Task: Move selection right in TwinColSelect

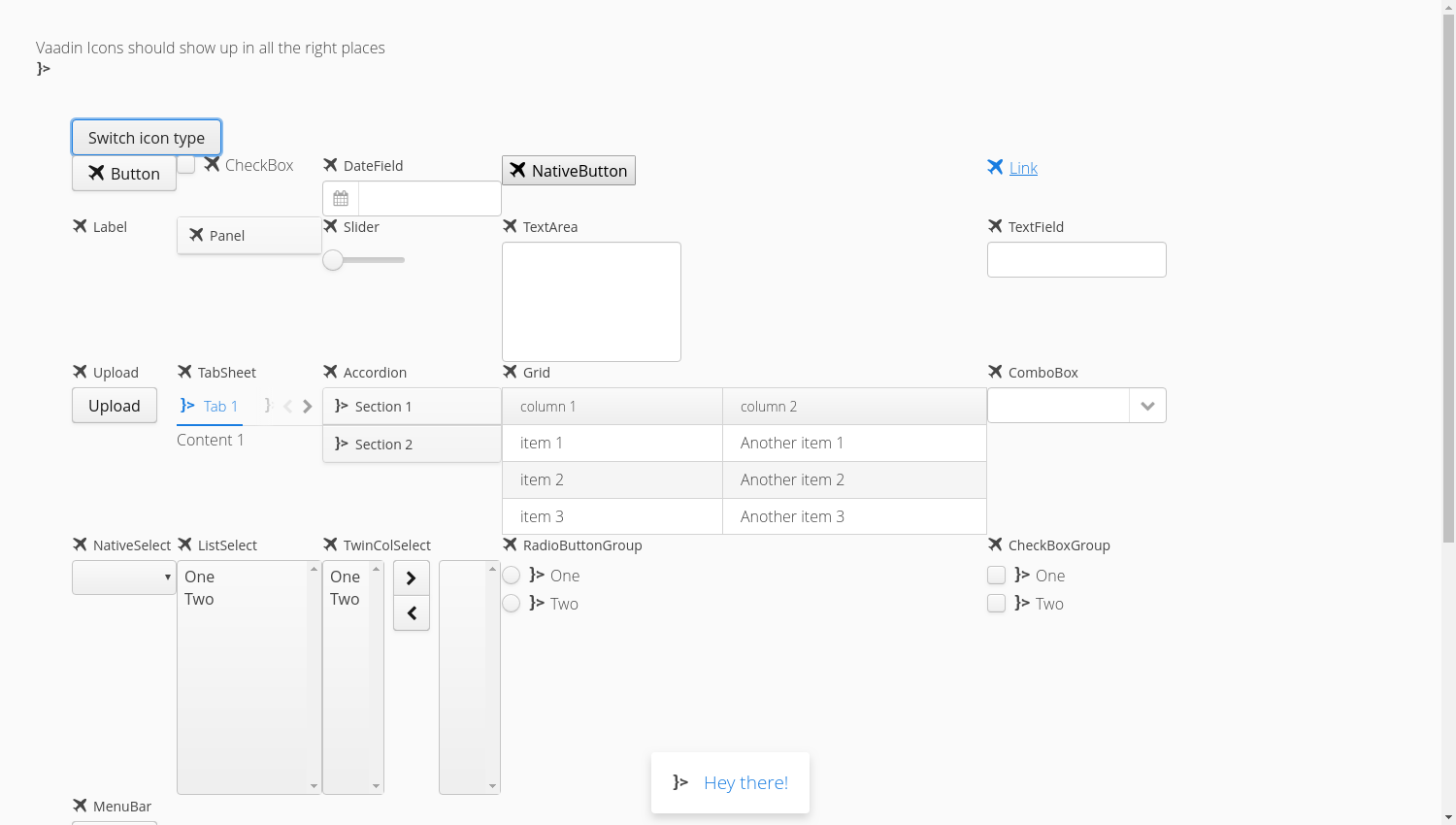Action: point(412,578)
